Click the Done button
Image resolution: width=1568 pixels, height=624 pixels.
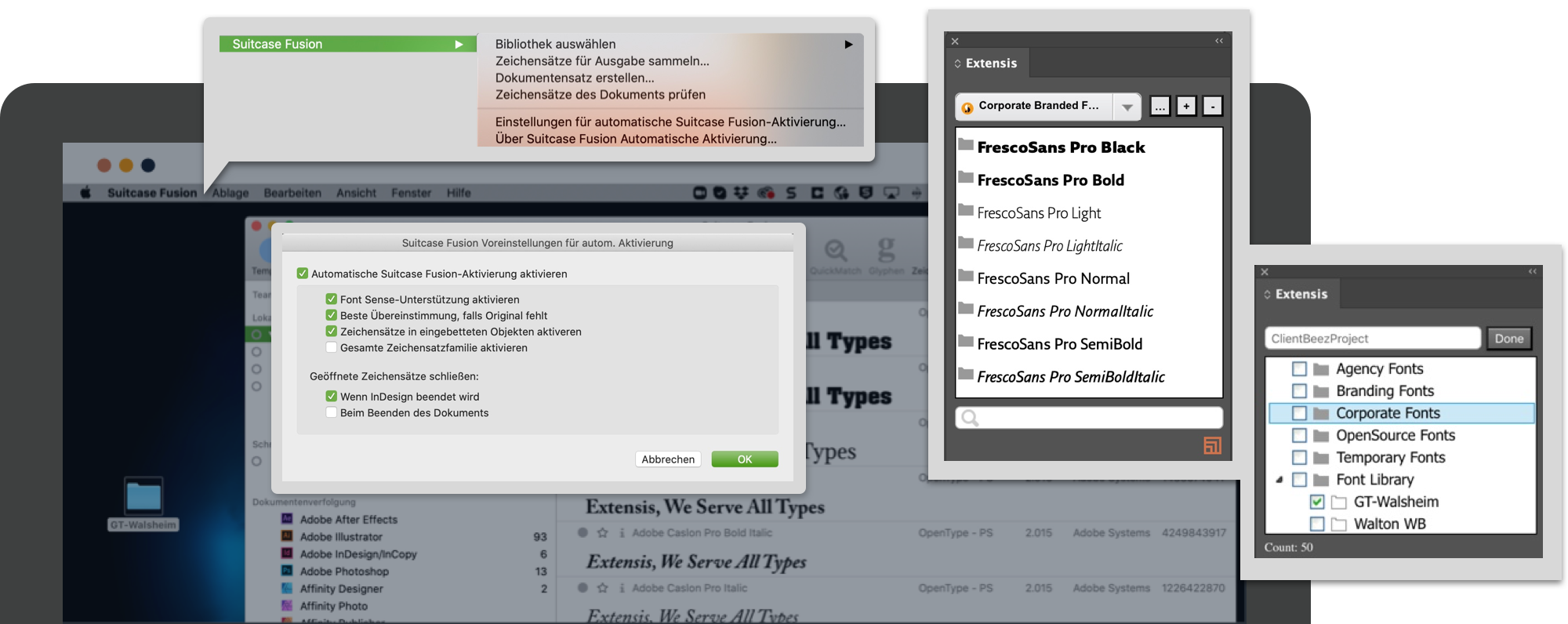point(1509,339)
